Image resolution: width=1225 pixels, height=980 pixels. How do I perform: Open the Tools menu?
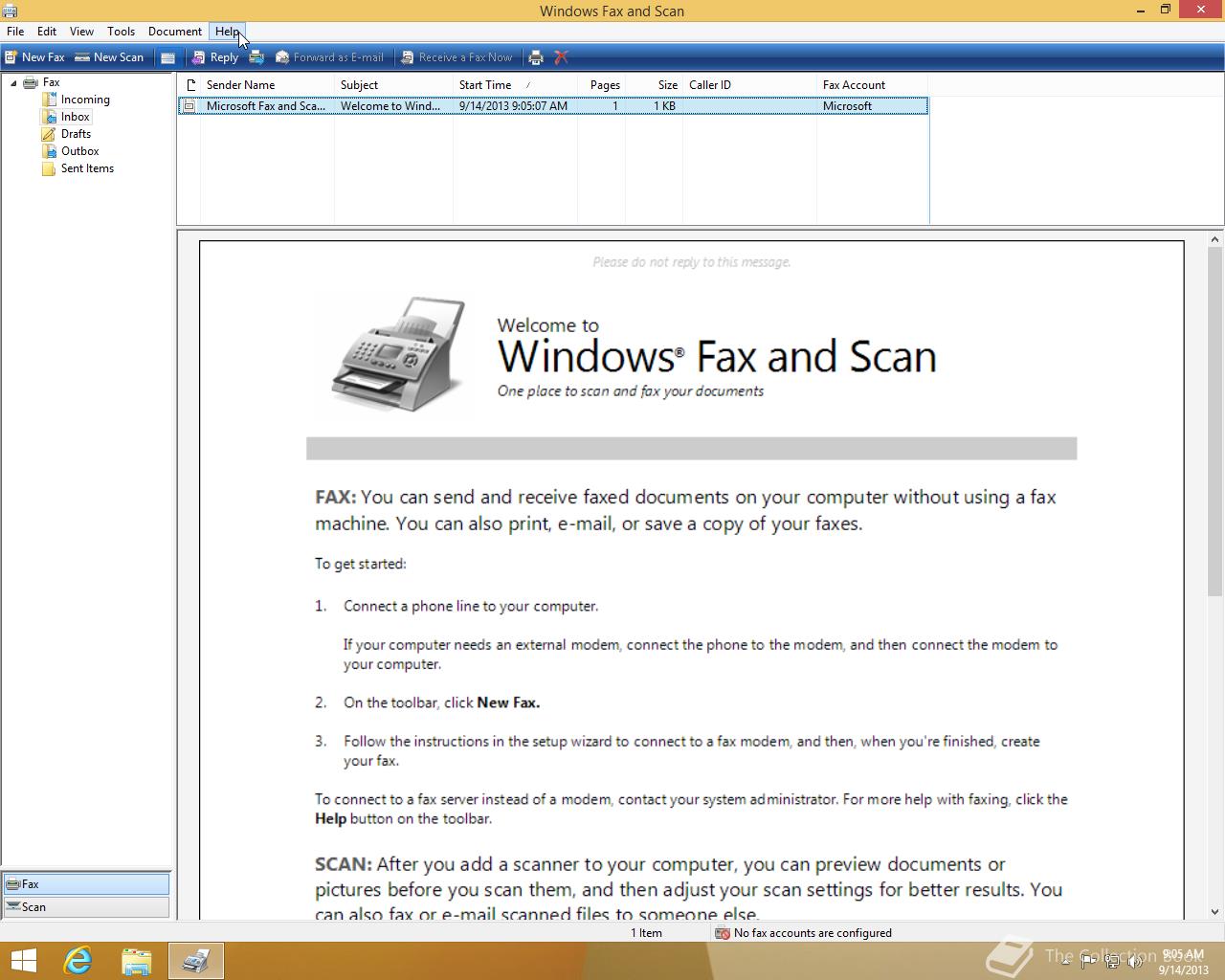point(121,32)
